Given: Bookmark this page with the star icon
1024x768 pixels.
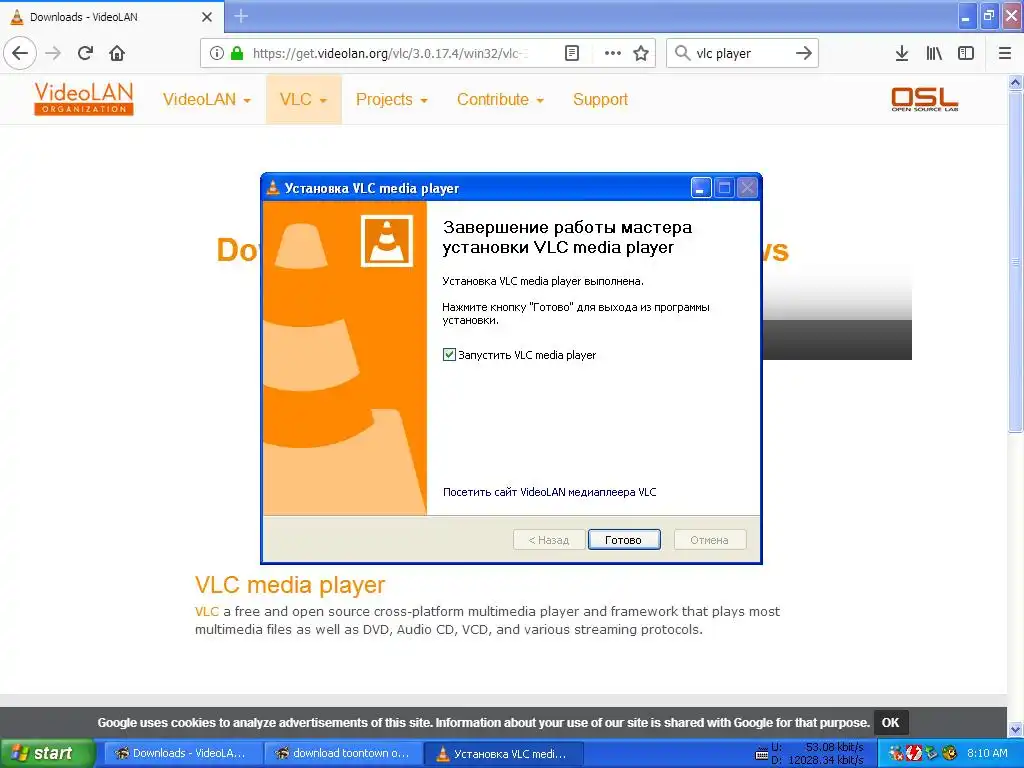Looking at the screenshot, I should coord(641,53).
